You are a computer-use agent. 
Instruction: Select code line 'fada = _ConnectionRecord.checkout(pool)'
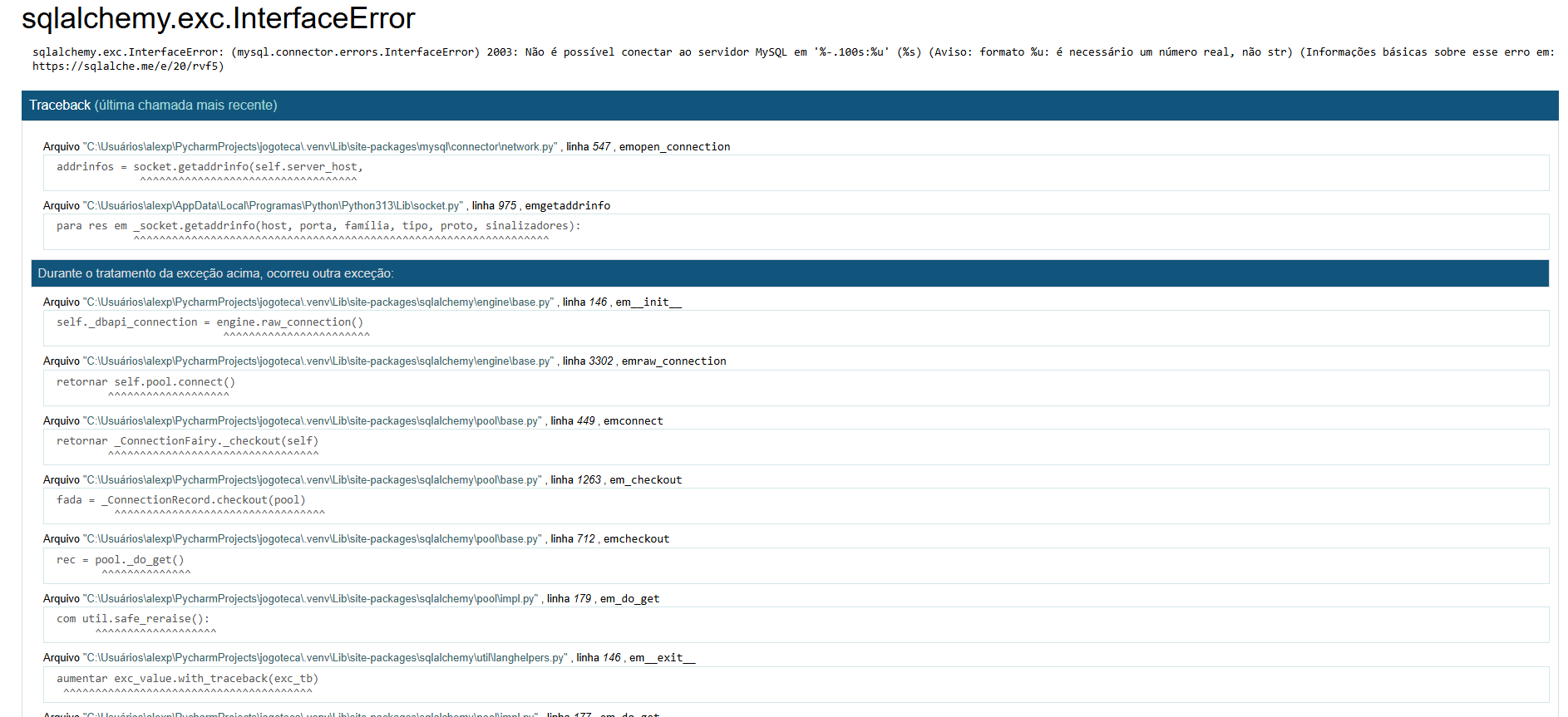[x=181, y=500]
